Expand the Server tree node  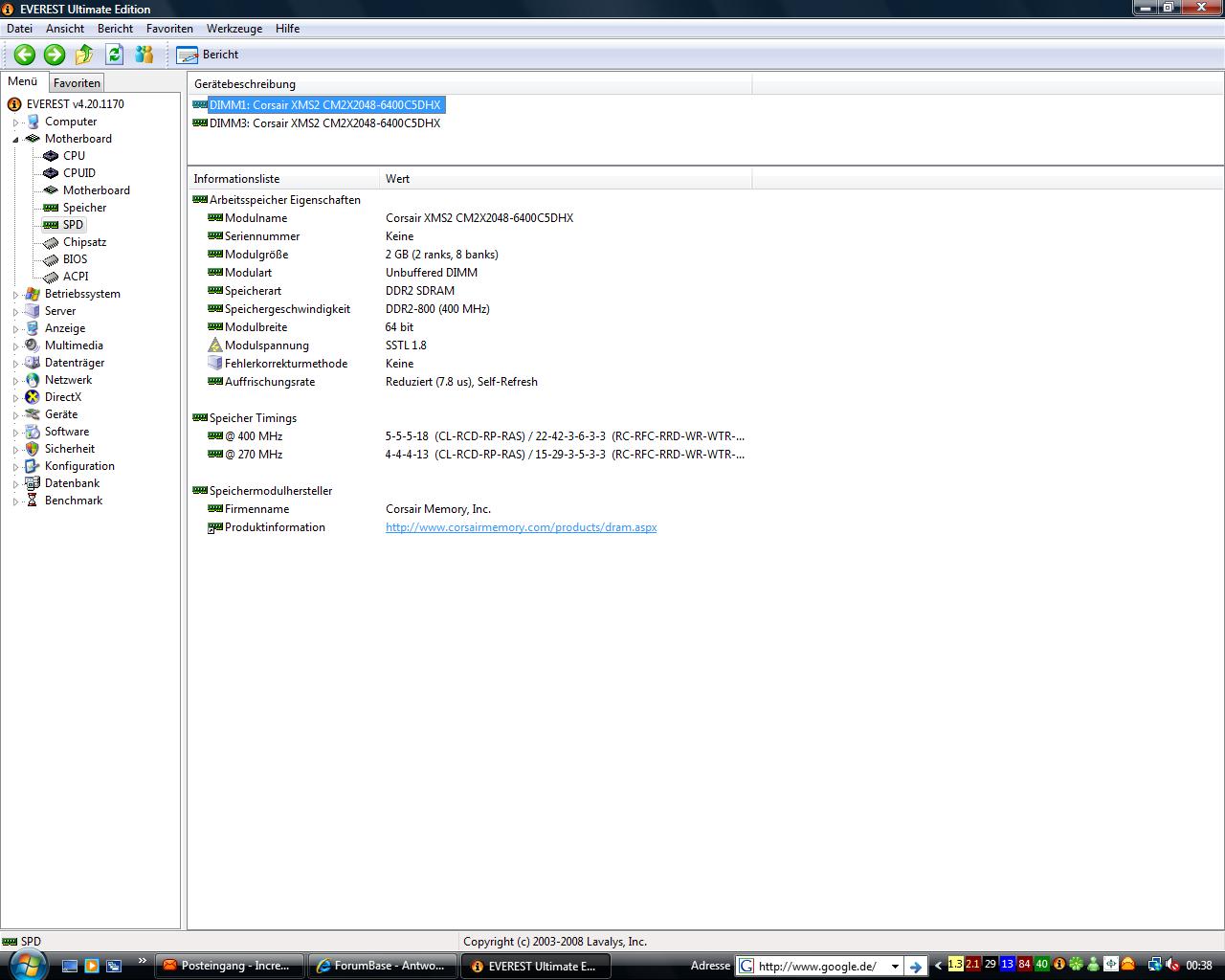tap(15, 312)
